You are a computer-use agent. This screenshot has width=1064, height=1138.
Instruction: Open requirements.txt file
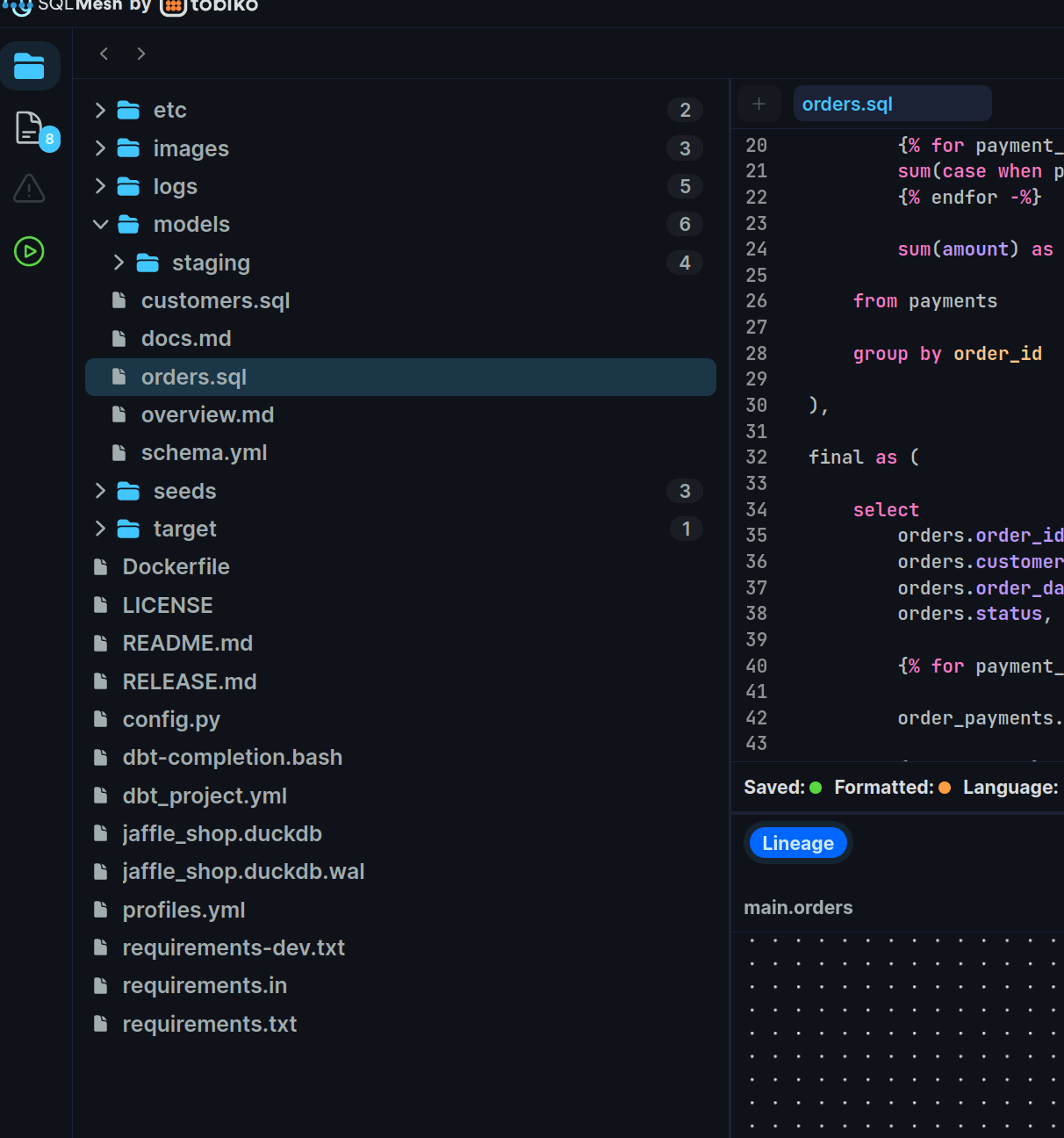click(x=210, y=1024)
